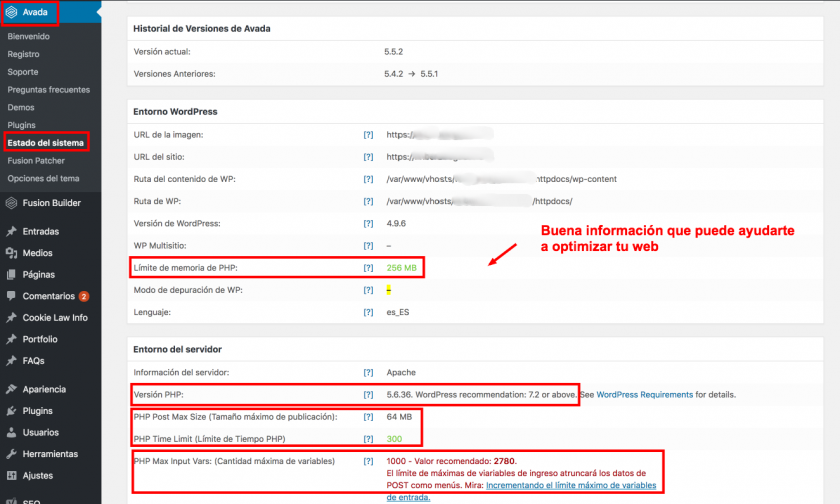Click the Entorno WordPress section heading
Screen dimensions: 840x504
click(x=175, y=112)
